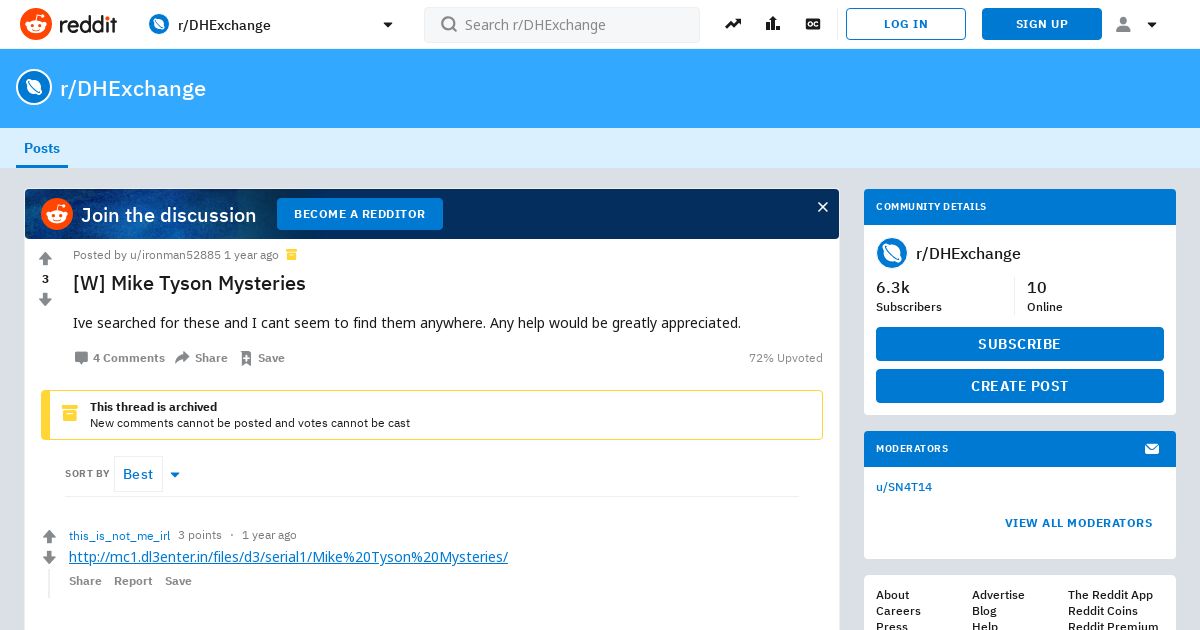Switch to the Posts tab
Screen dimensions: 1200x630
point(42,148)
